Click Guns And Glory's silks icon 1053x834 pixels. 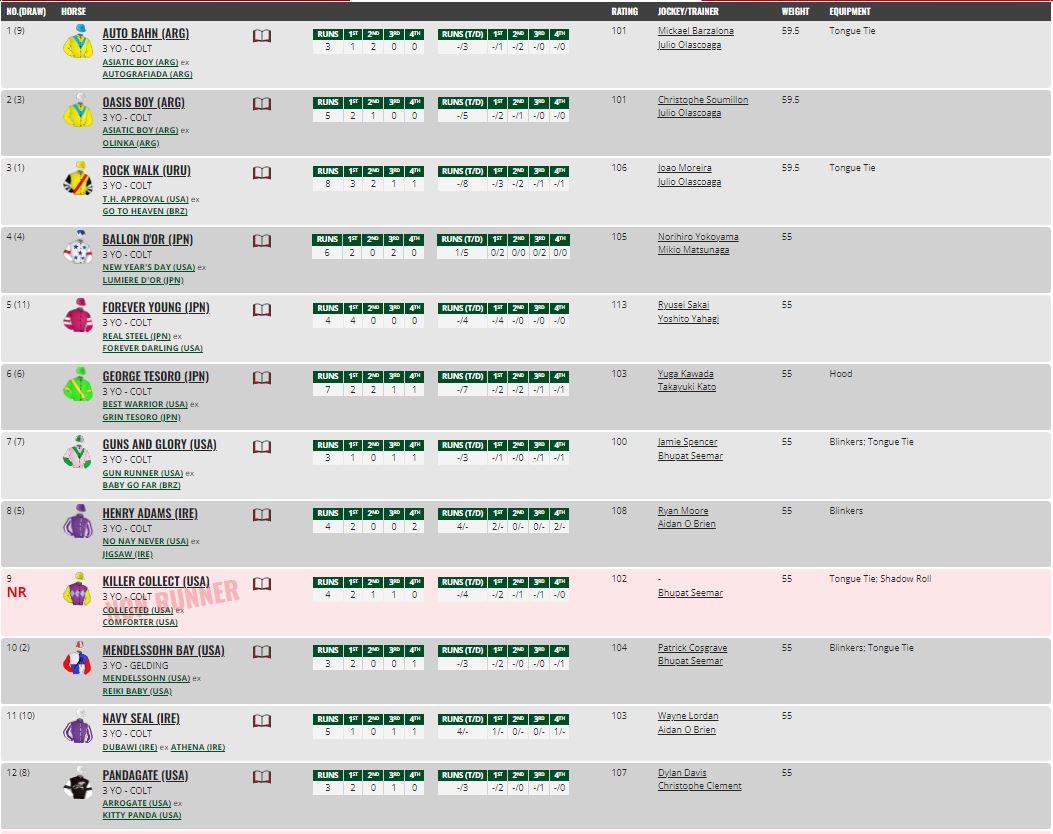78,452
